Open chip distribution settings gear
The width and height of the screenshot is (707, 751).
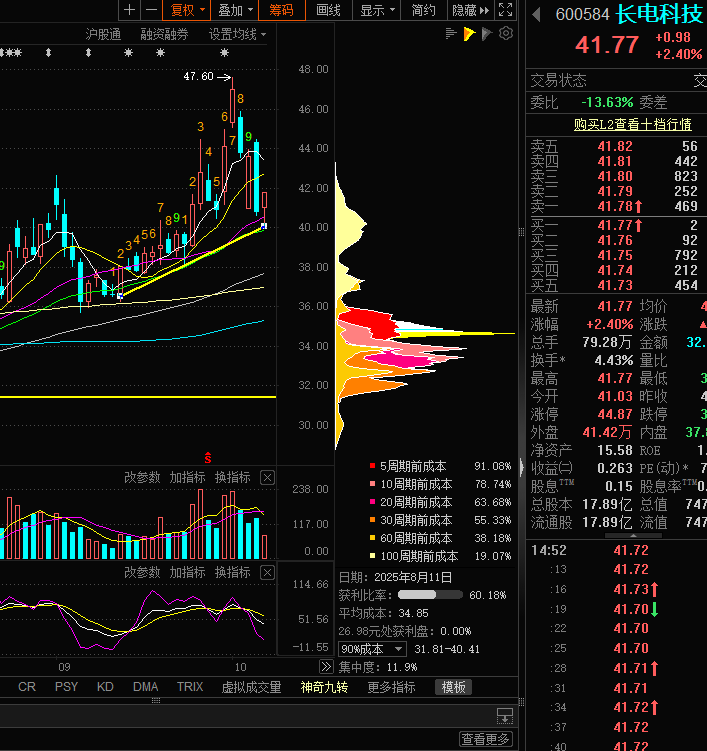click(506, 34)
